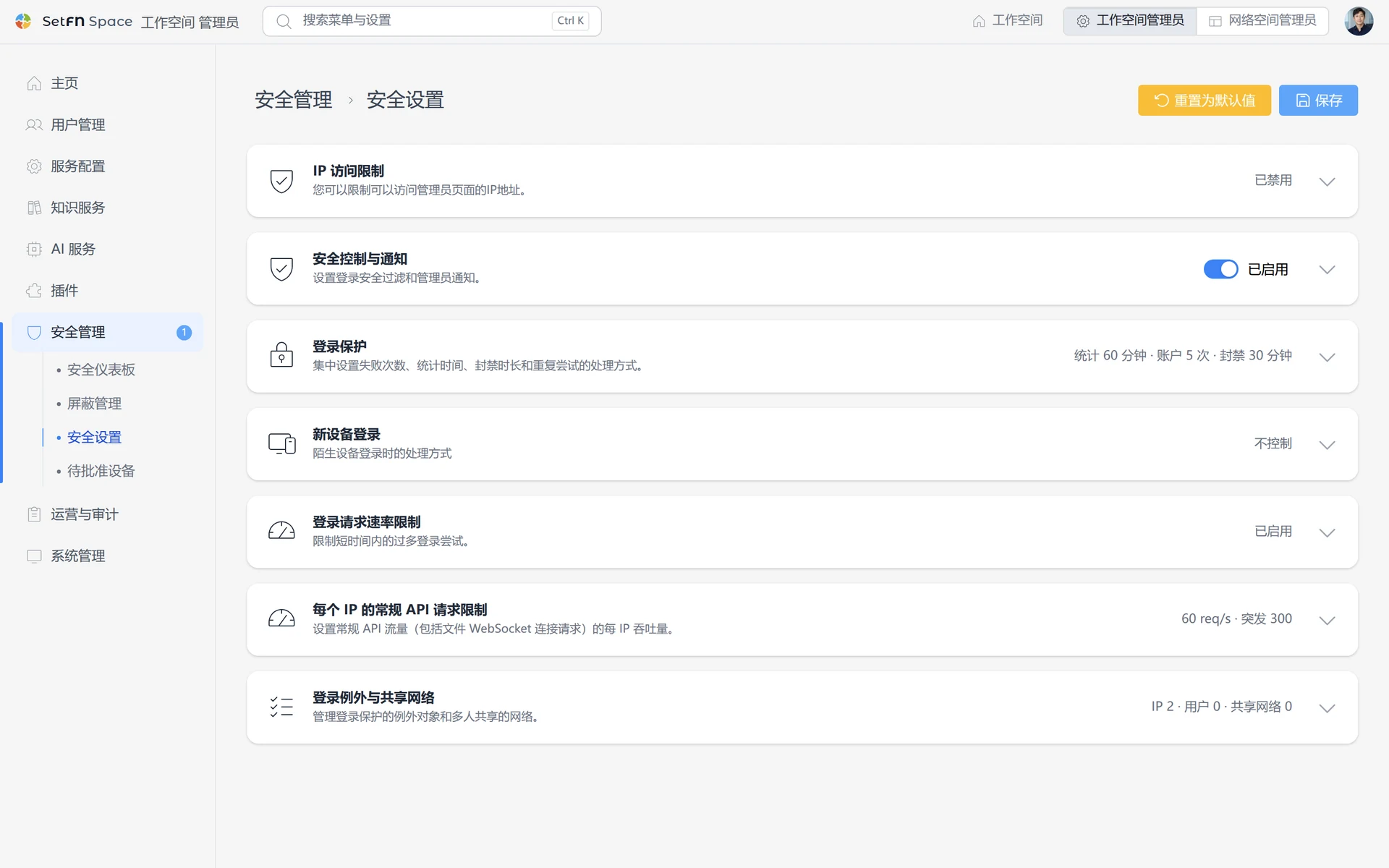Open the user avatar menu
This screenshot has width=1389, height=868.
[x=1359, y=21]
